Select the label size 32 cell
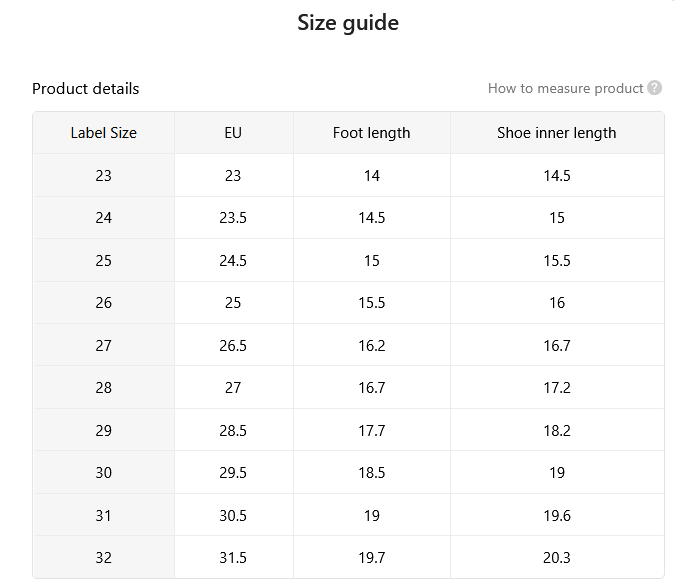This screenshot has width=678, height=588. (104, 557)
